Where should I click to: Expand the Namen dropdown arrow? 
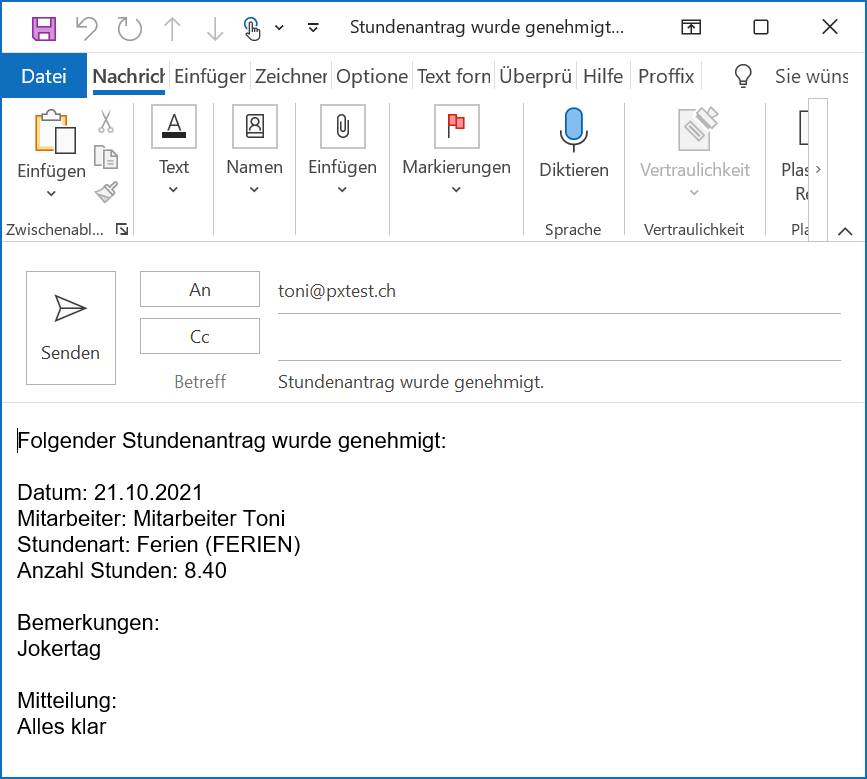click(x=254, y=190)
